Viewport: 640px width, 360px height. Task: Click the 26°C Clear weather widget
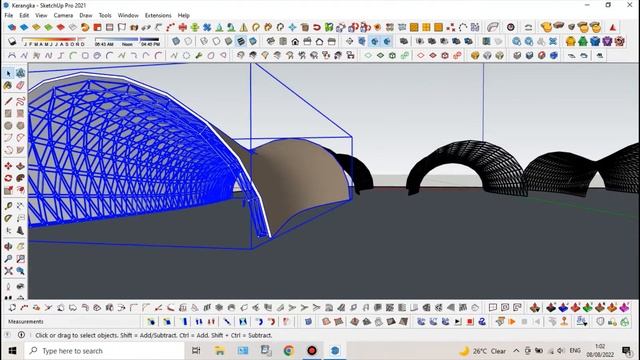(482, 351)
